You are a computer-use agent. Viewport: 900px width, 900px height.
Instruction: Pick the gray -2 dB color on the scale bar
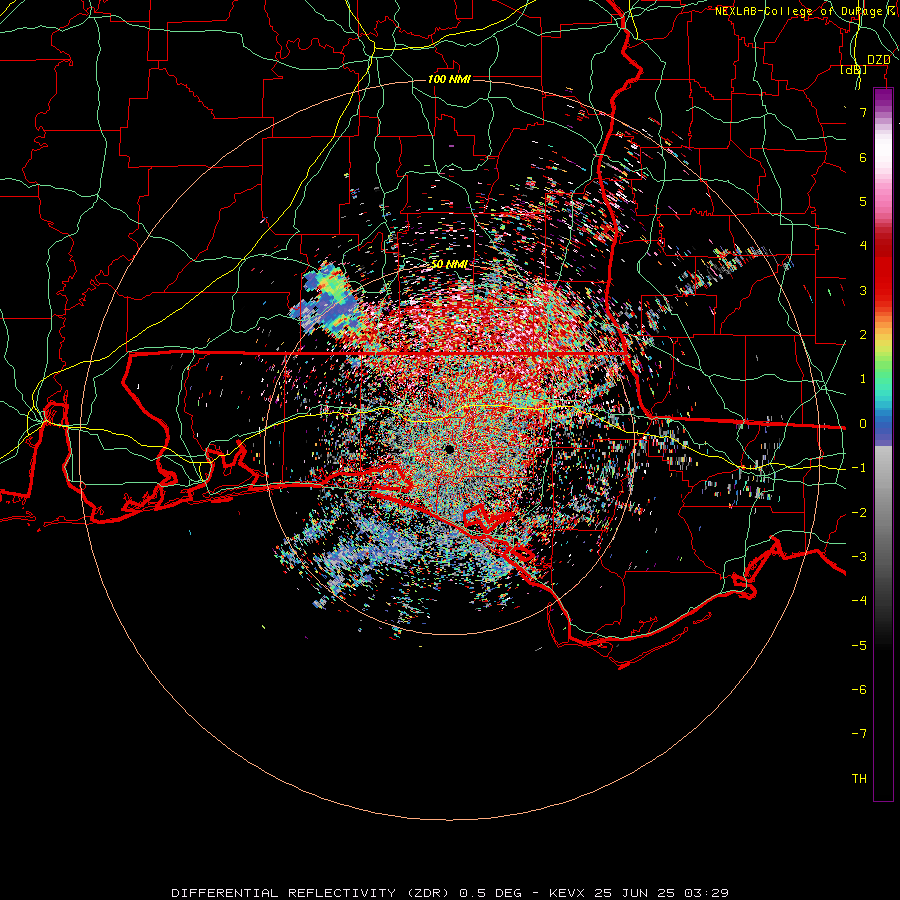point(883,513)
